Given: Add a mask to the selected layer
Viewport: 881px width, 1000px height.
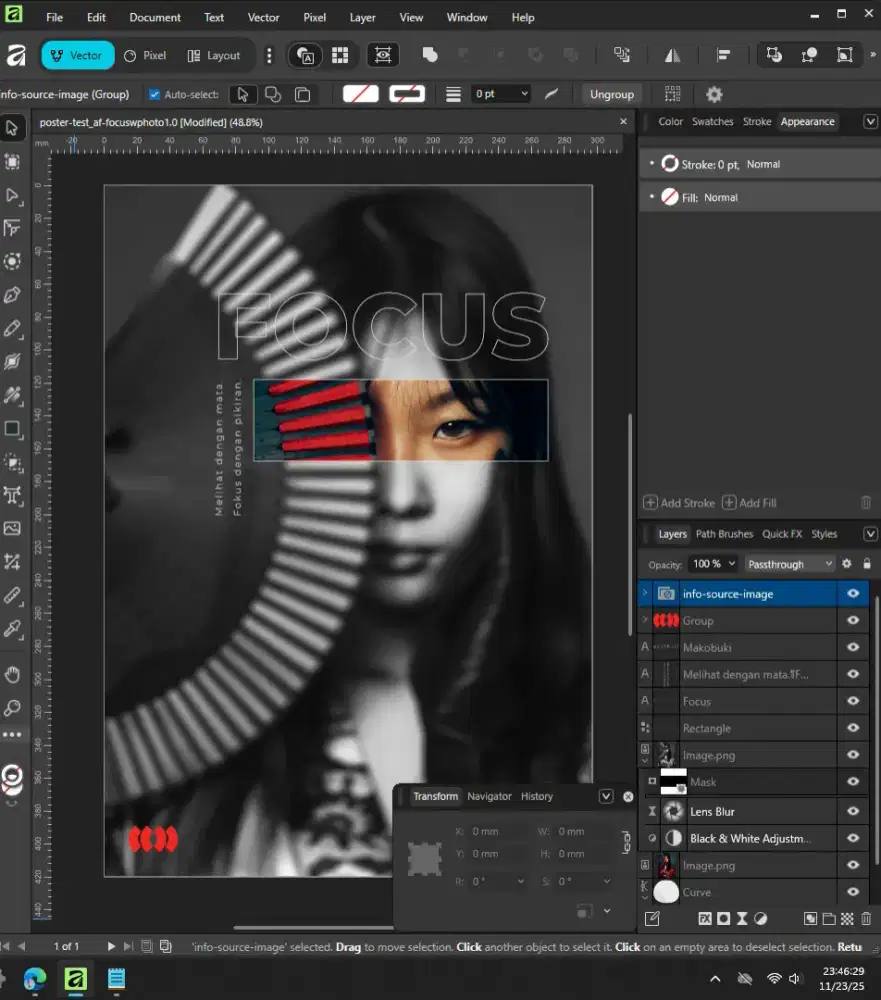Looking at the screenshot, I should (x=722, y=918).
